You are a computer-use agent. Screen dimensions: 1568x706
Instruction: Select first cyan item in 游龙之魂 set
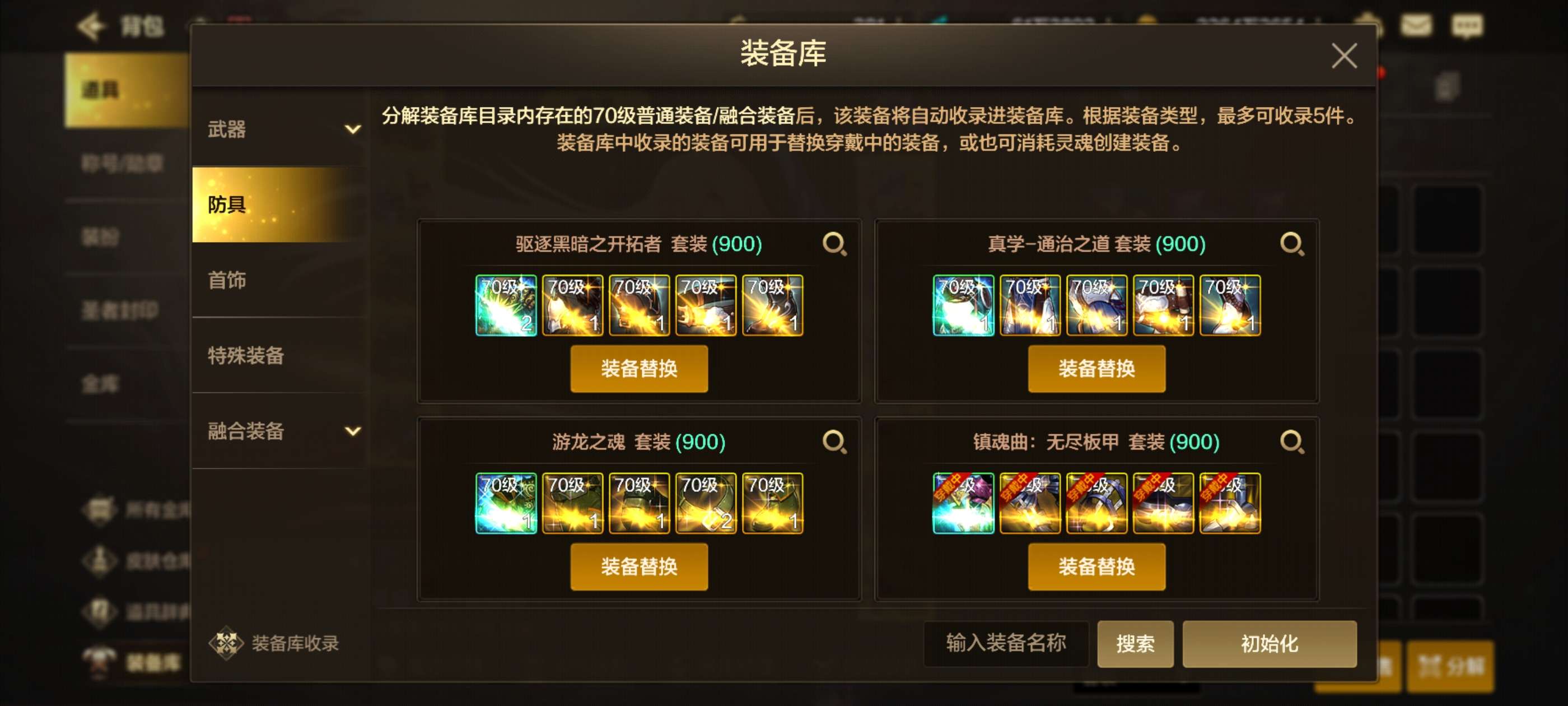tap(506, 503)
